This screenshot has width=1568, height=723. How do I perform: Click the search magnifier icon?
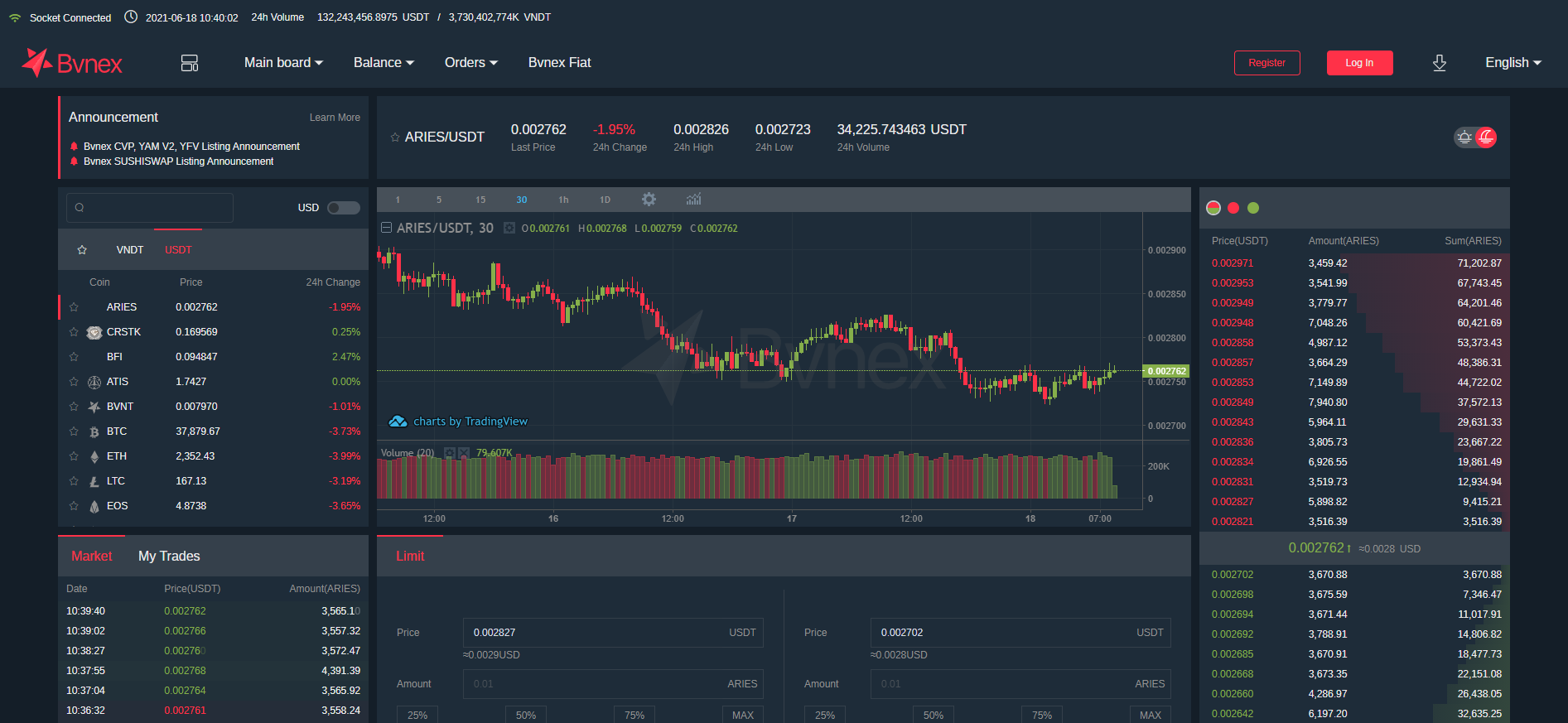[80, 208]
